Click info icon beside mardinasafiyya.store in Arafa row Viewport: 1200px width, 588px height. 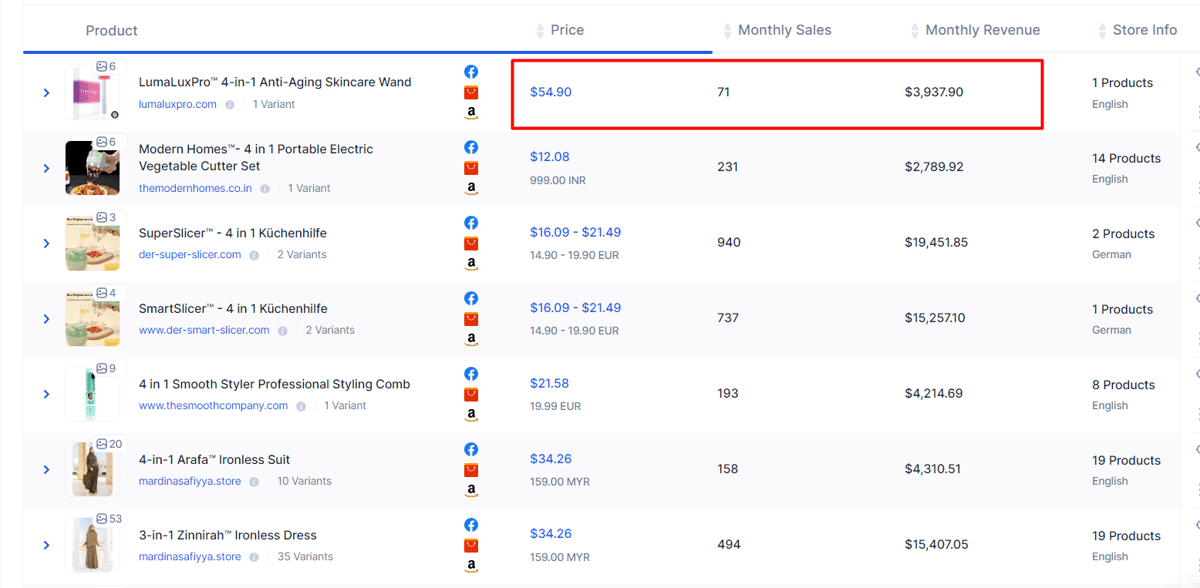pos(254,481)
